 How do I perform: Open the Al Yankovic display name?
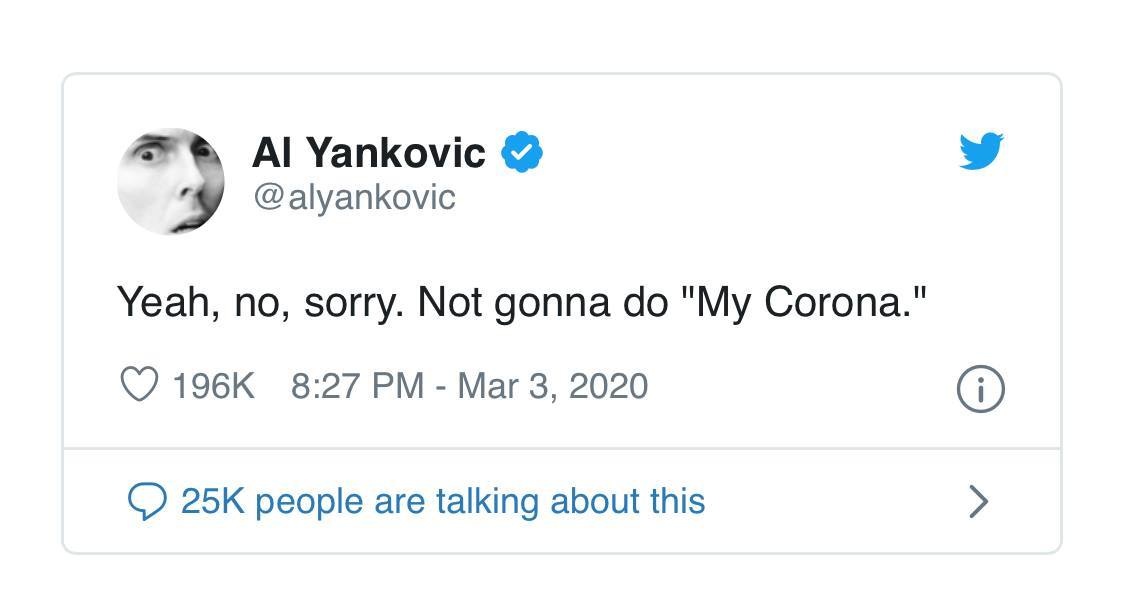click(x=368, y=153)
